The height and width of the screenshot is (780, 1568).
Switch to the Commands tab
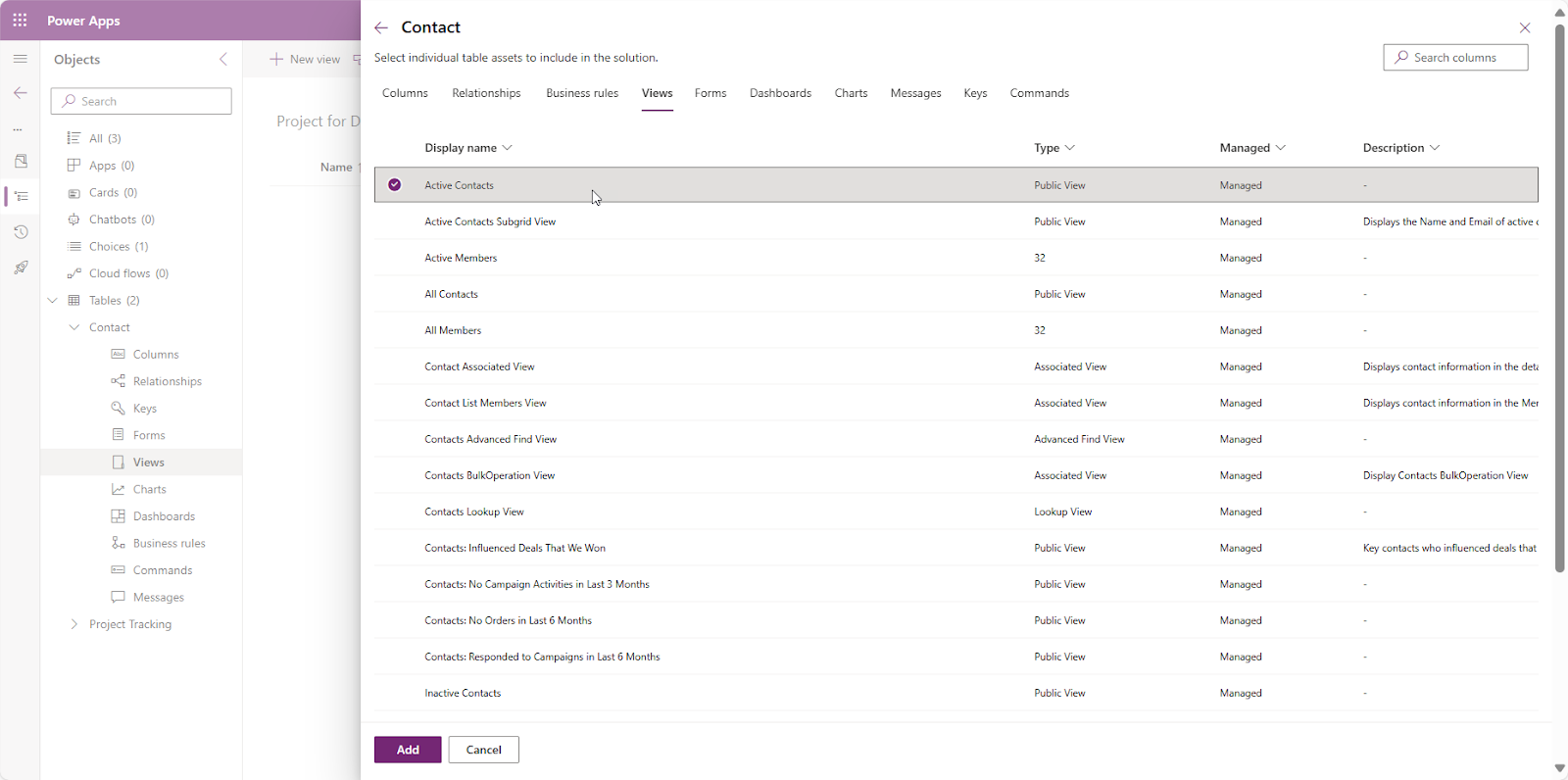pyautogui.click(x=1040, y=93)
